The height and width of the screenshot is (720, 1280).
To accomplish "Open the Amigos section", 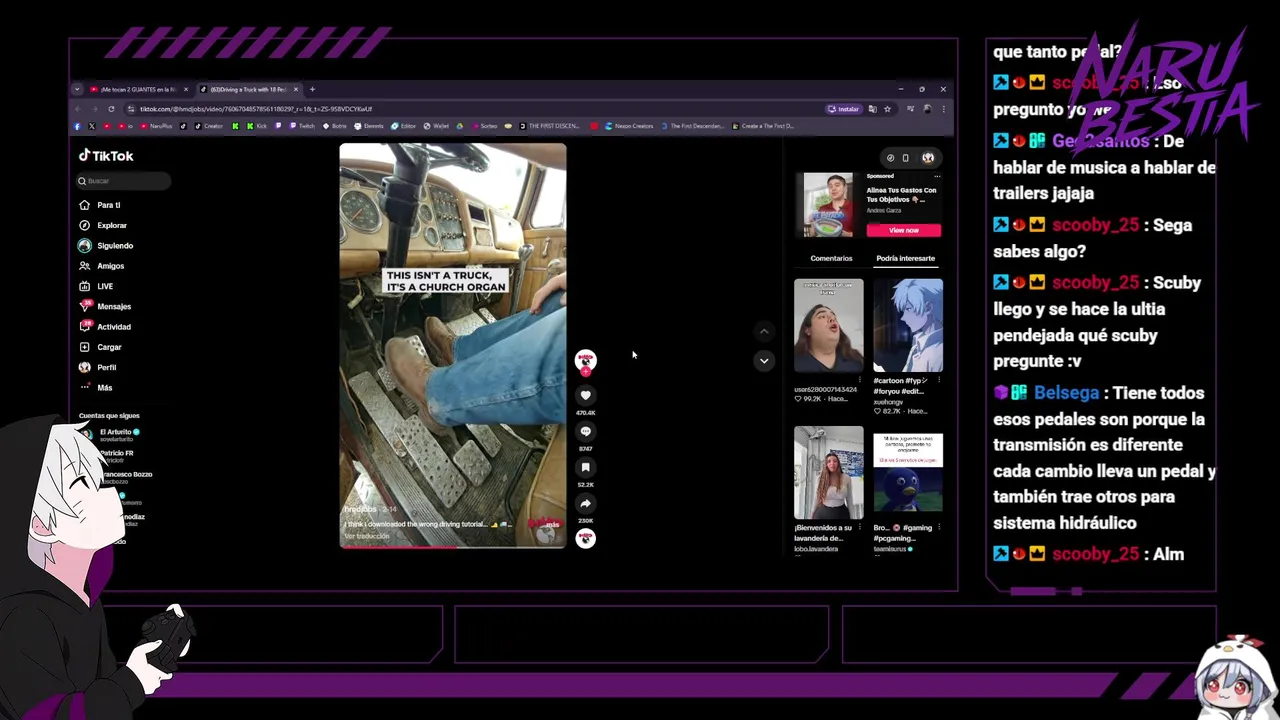I will [x=102, y=266].
